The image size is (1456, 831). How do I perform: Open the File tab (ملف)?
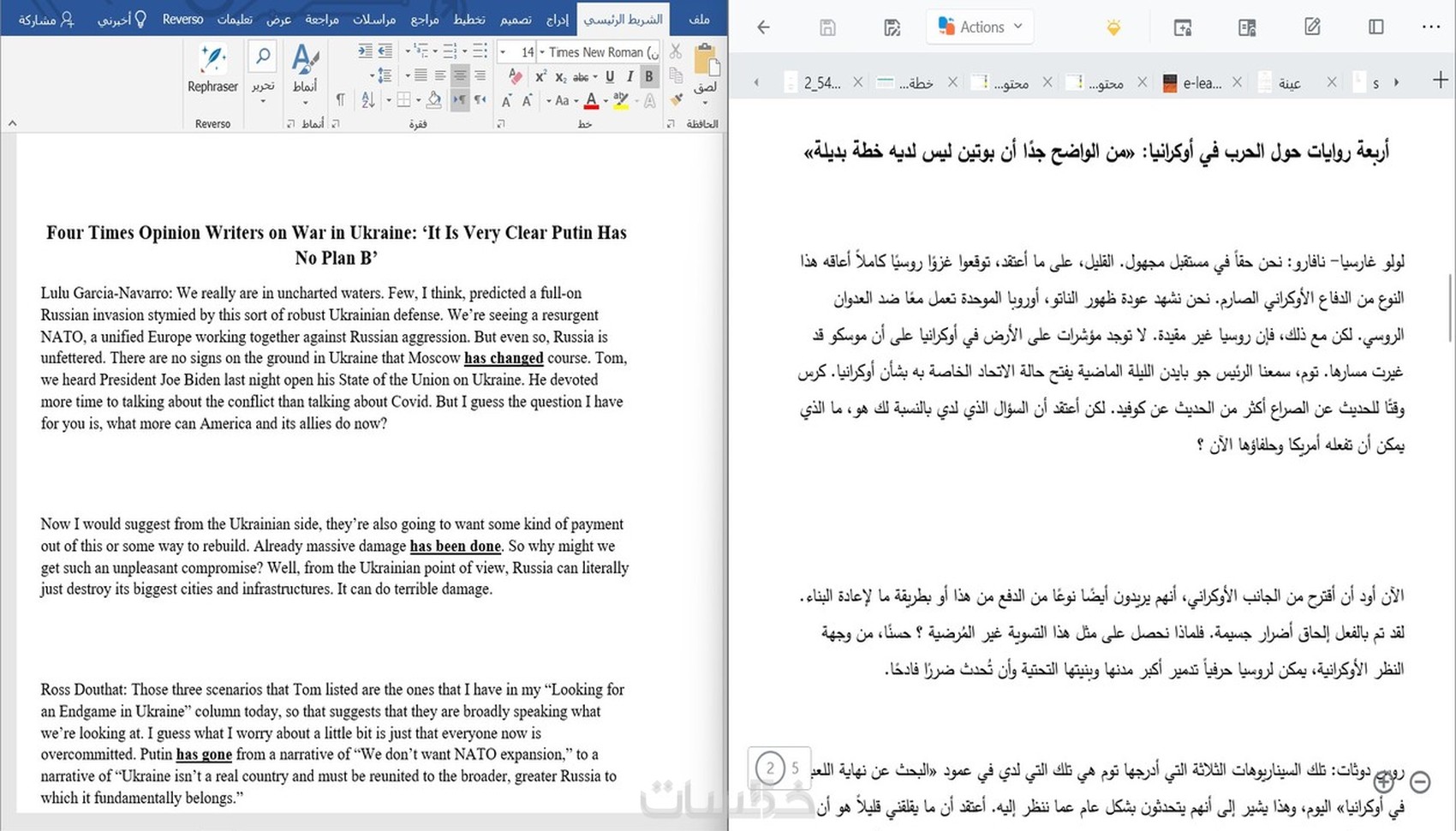700,19
